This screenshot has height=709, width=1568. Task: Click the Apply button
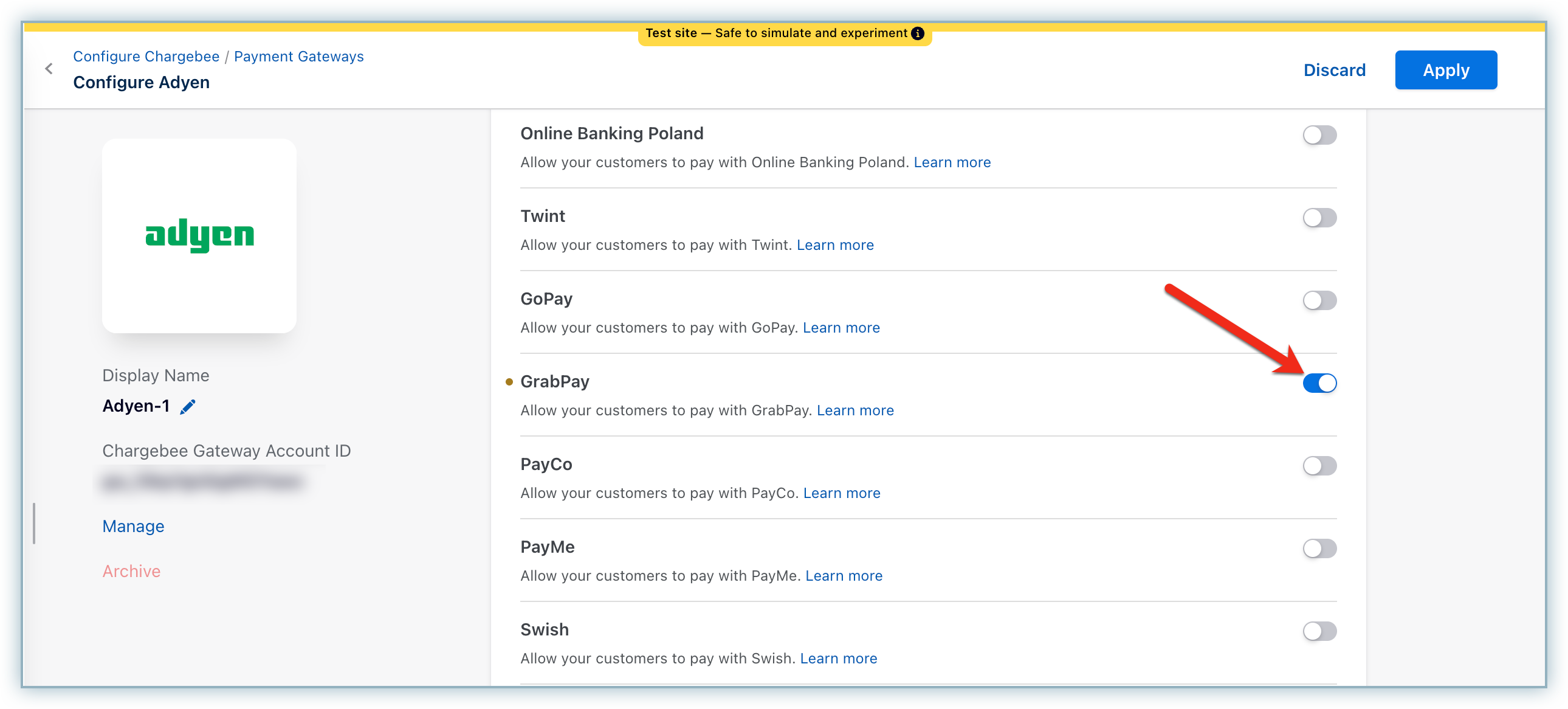point(1446,70)
